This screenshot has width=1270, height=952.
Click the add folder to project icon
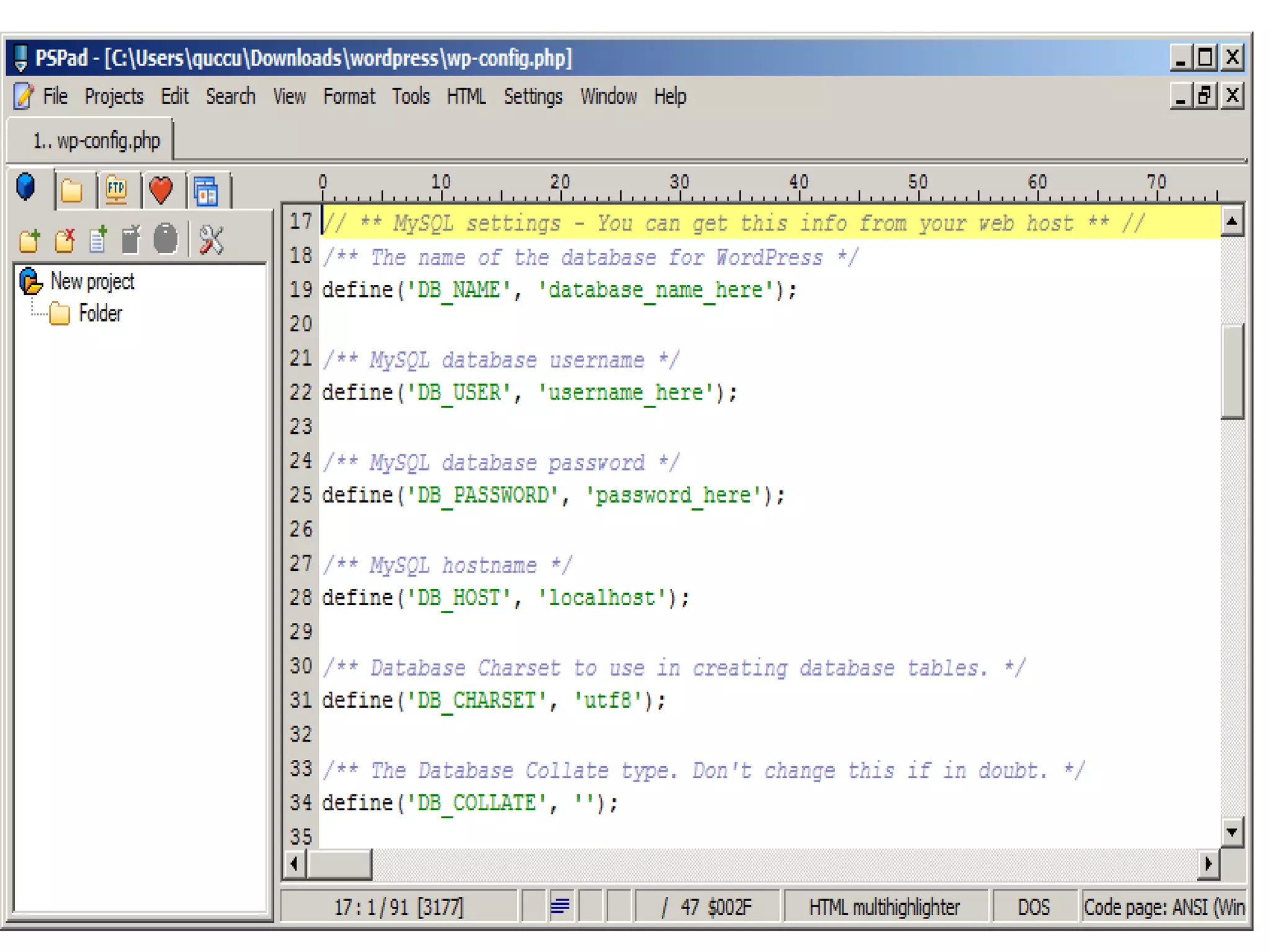point(30,240)
